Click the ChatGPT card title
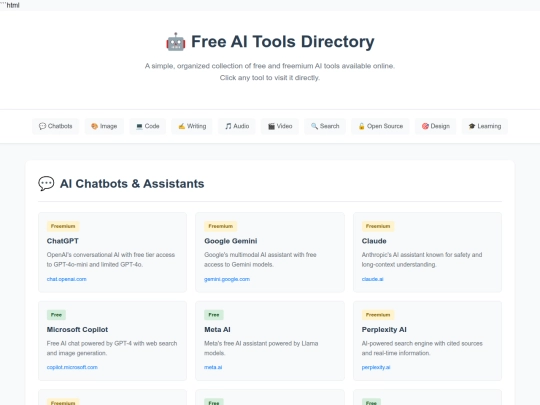Viewport: 540px width, 405px height. click(x=63, y=241)
